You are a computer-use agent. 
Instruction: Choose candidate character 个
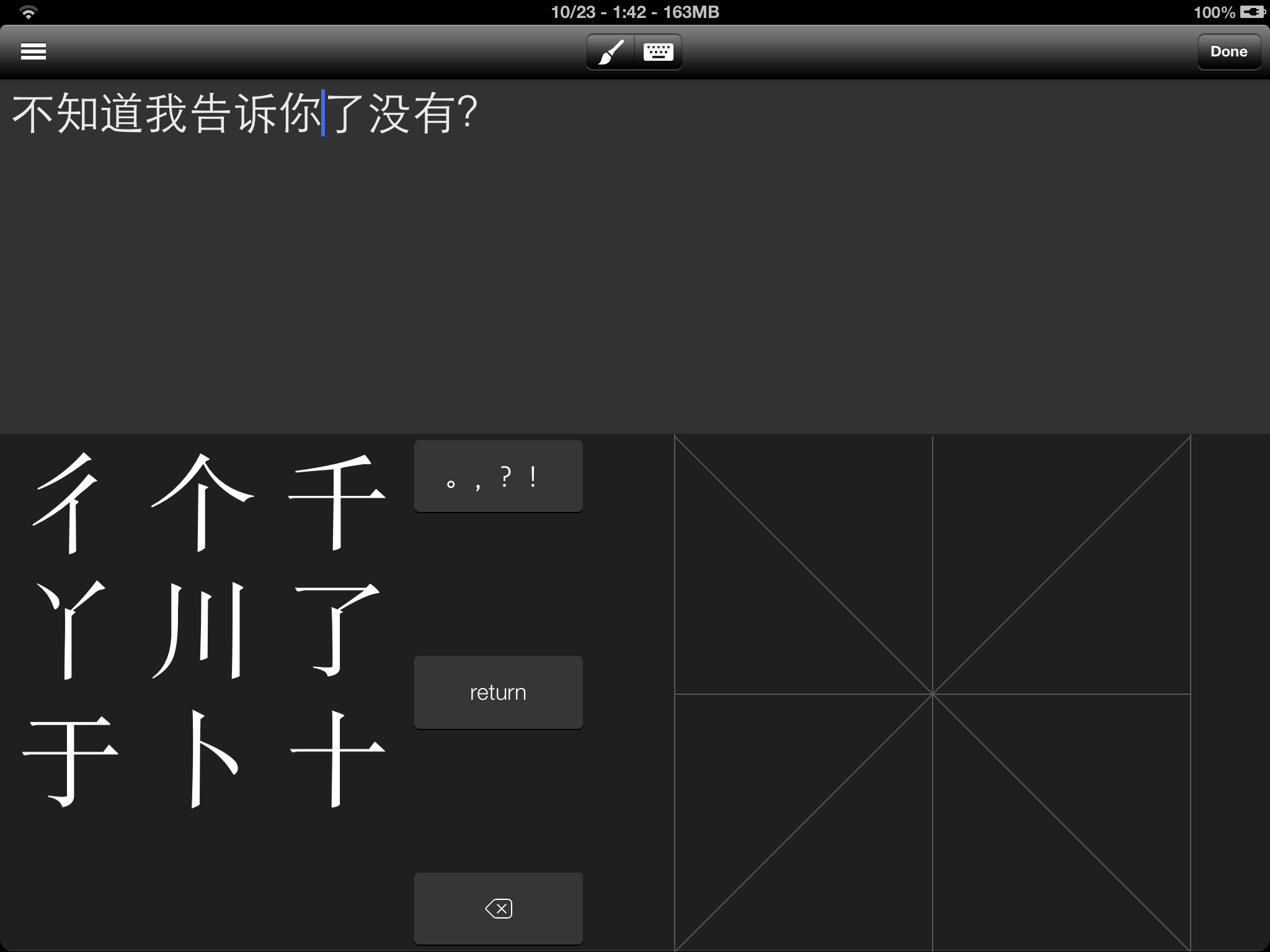(x=202, y=503)
